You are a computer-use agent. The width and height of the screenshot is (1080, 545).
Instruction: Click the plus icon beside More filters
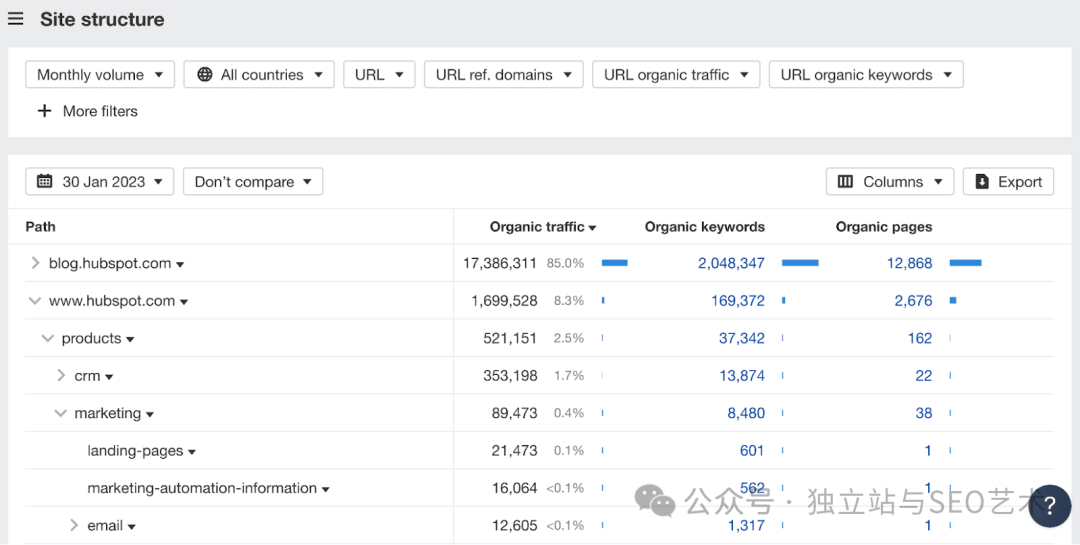coord(44,111)
